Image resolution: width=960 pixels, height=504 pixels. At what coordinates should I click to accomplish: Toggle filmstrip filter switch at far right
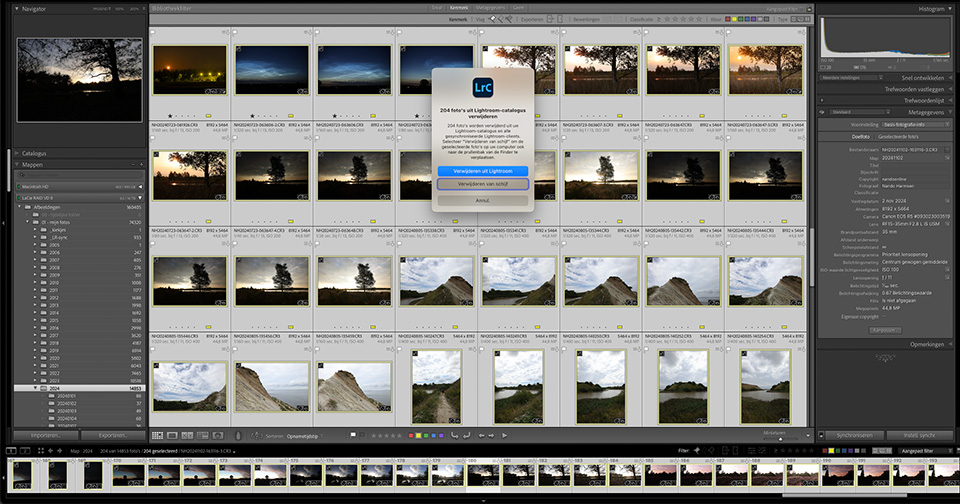pos(956,451)
